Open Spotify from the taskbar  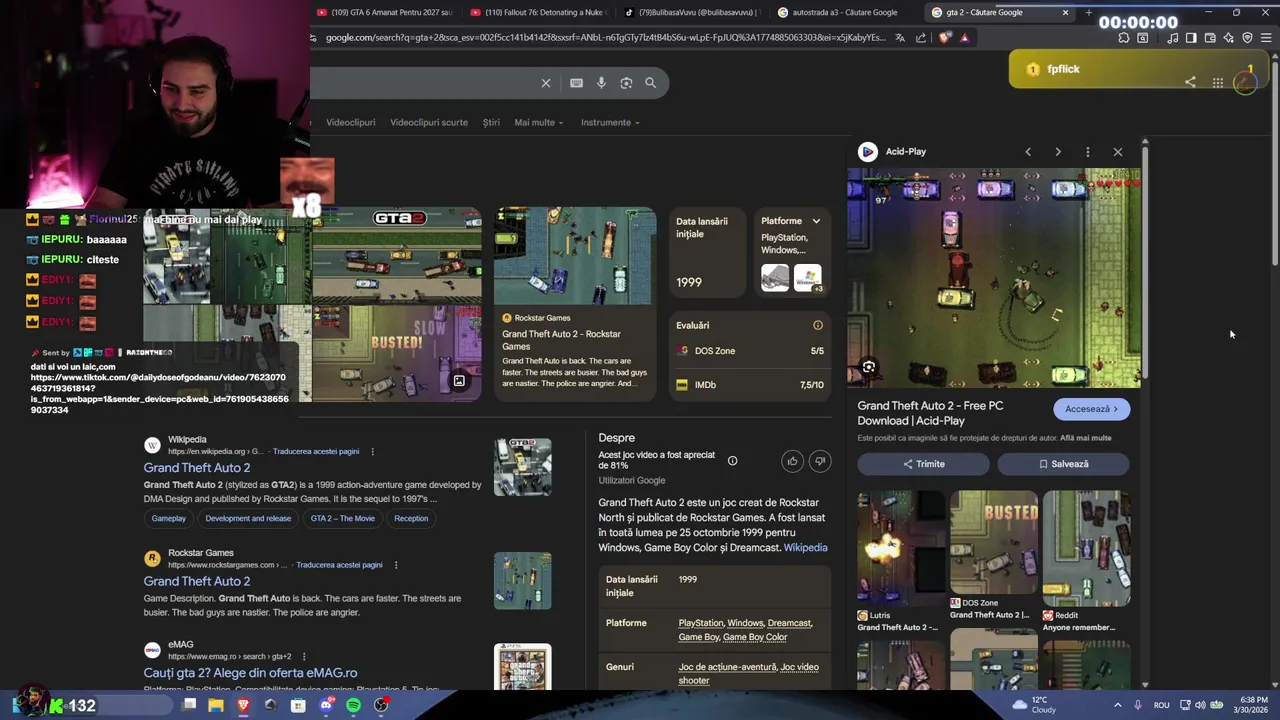point(354,705)
